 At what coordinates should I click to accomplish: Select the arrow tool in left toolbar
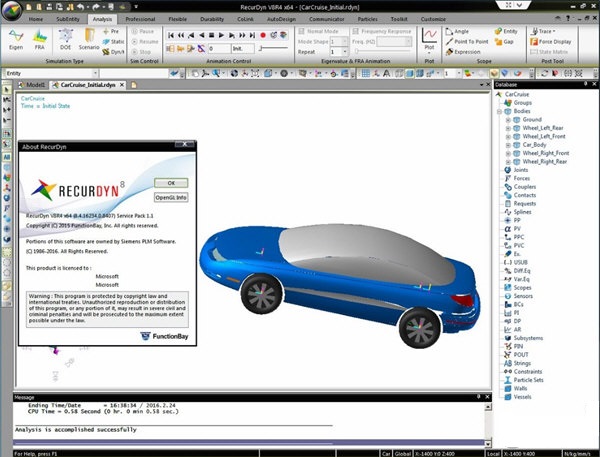[x=7, y=90]
